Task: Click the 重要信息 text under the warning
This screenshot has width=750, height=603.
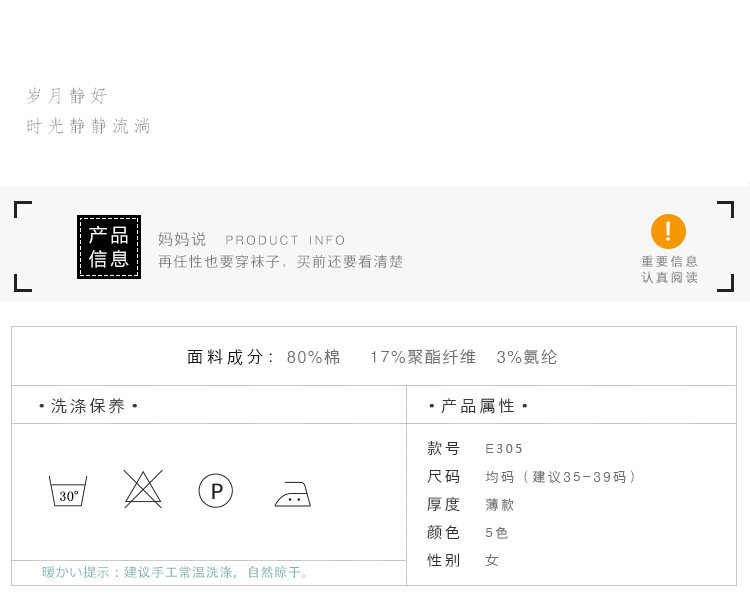Action: [x=669, y=261]
